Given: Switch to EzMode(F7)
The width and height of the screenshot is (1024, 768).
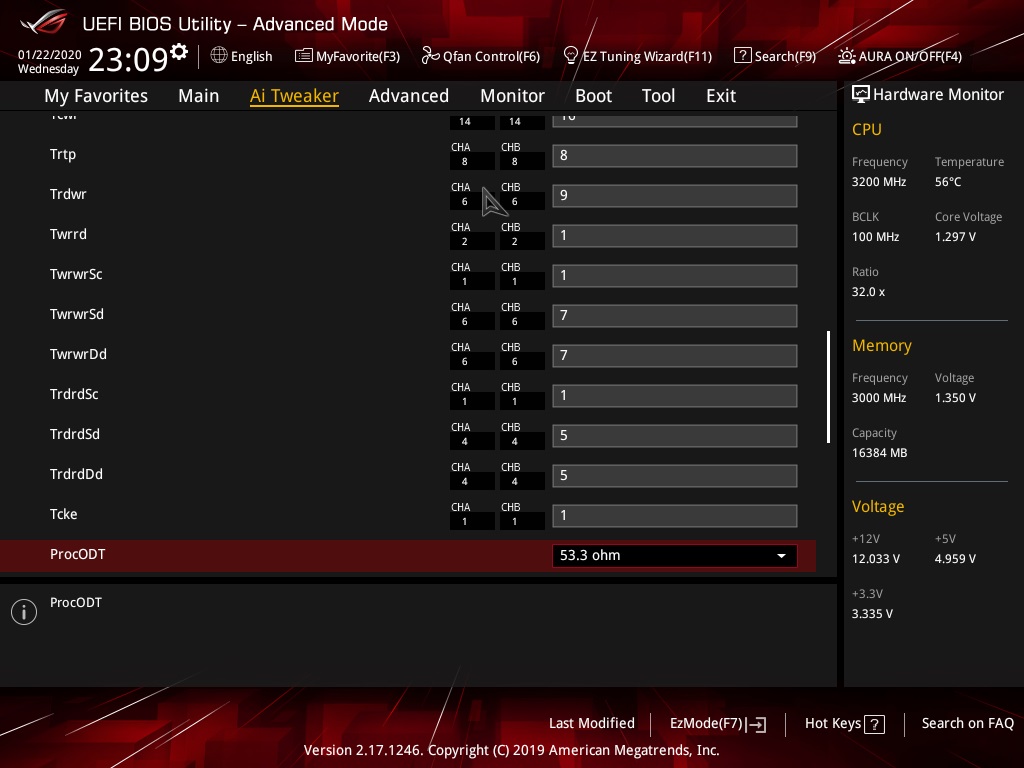Looking at the screenshot, I should tap(718, 724).
